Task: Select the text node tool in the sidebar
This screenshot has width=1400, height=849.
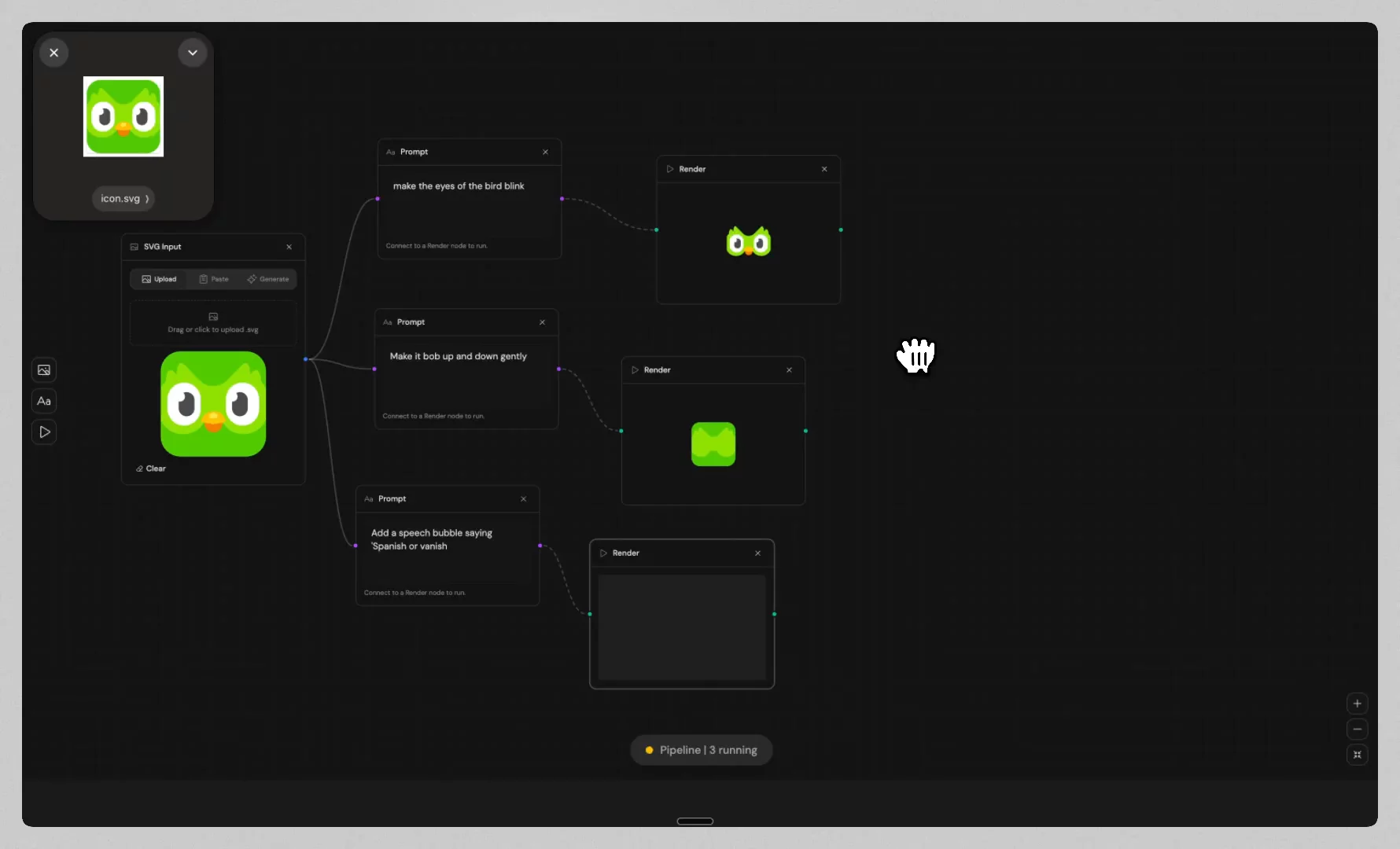Action: click(x=43, y=401)
